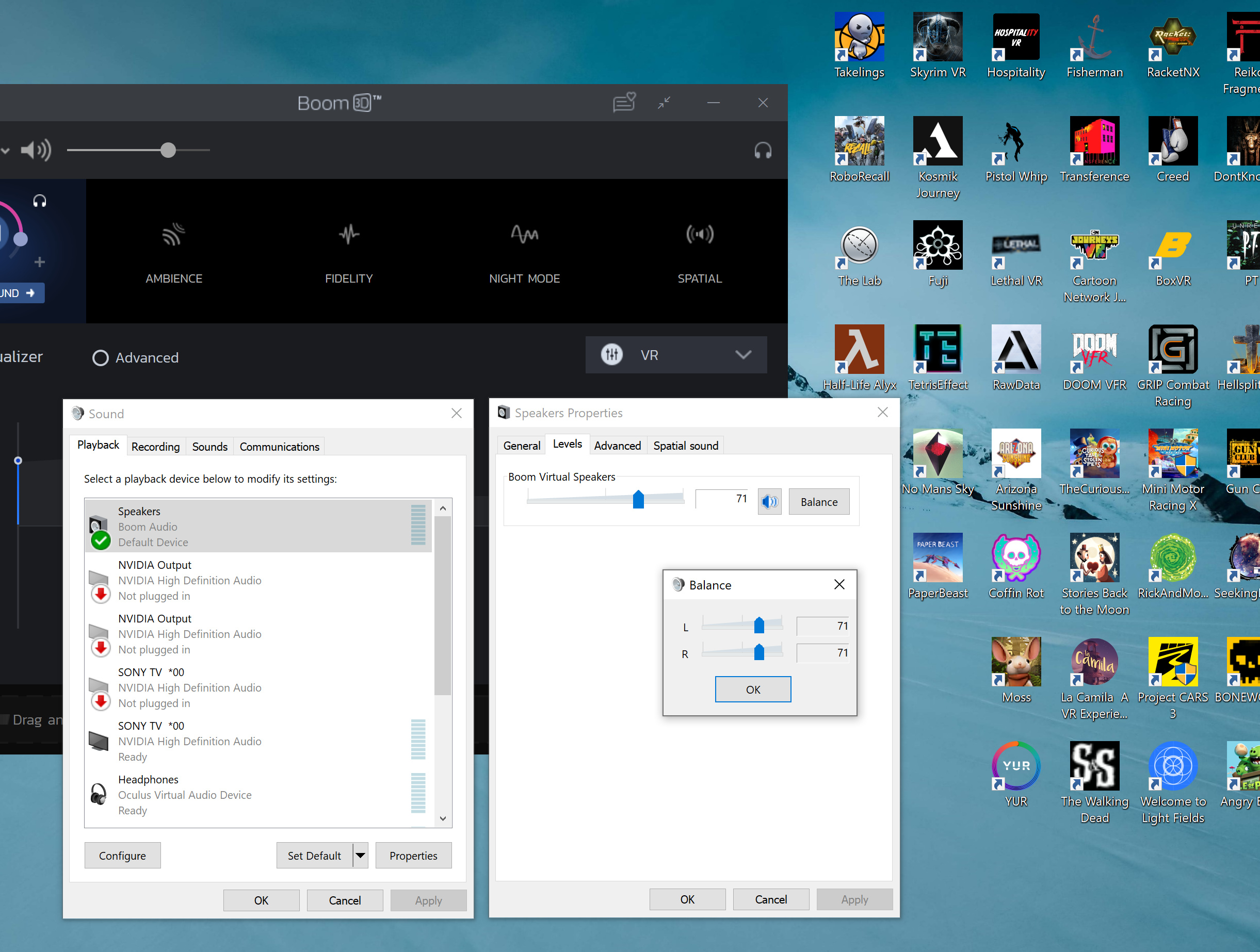Click Cancel in Speakers Properties

(771, 899)
